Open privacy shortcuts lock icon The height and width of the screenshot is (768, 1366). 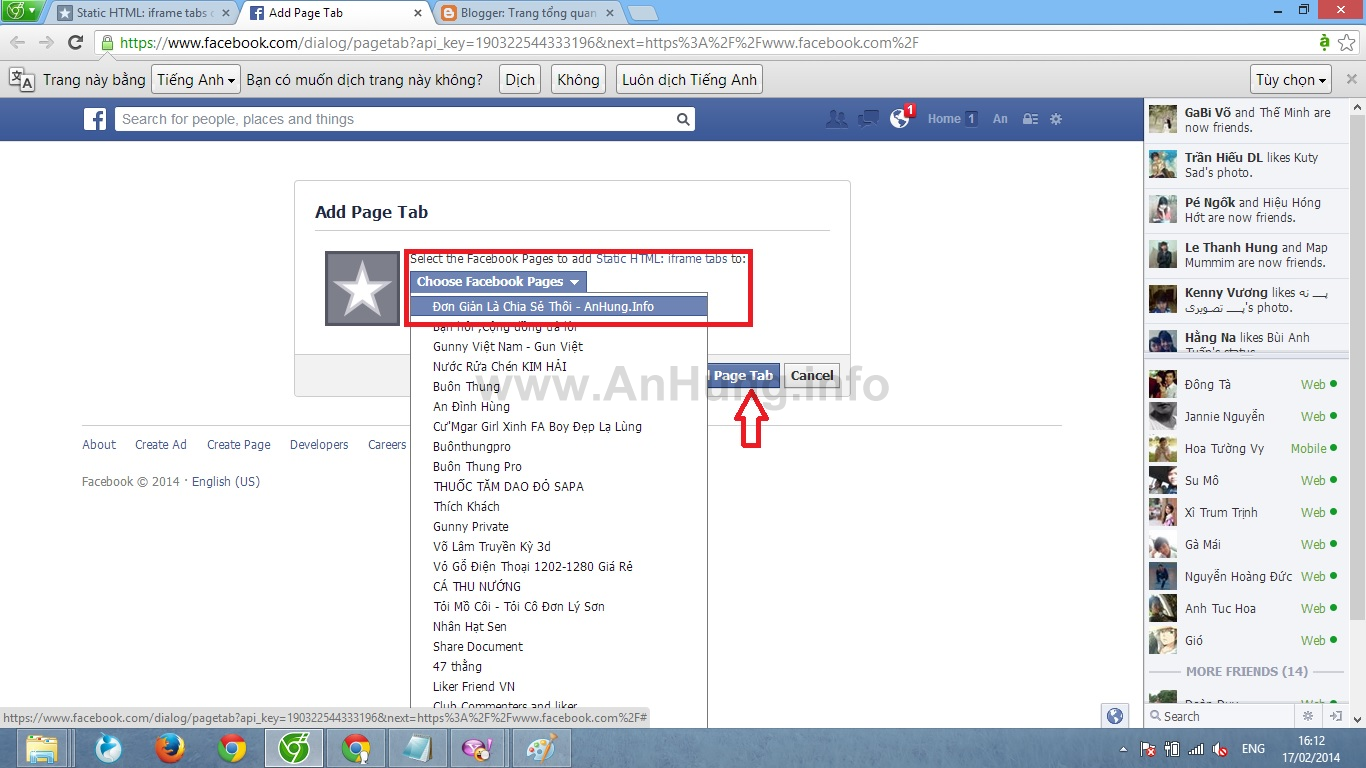pos(1030,119)
